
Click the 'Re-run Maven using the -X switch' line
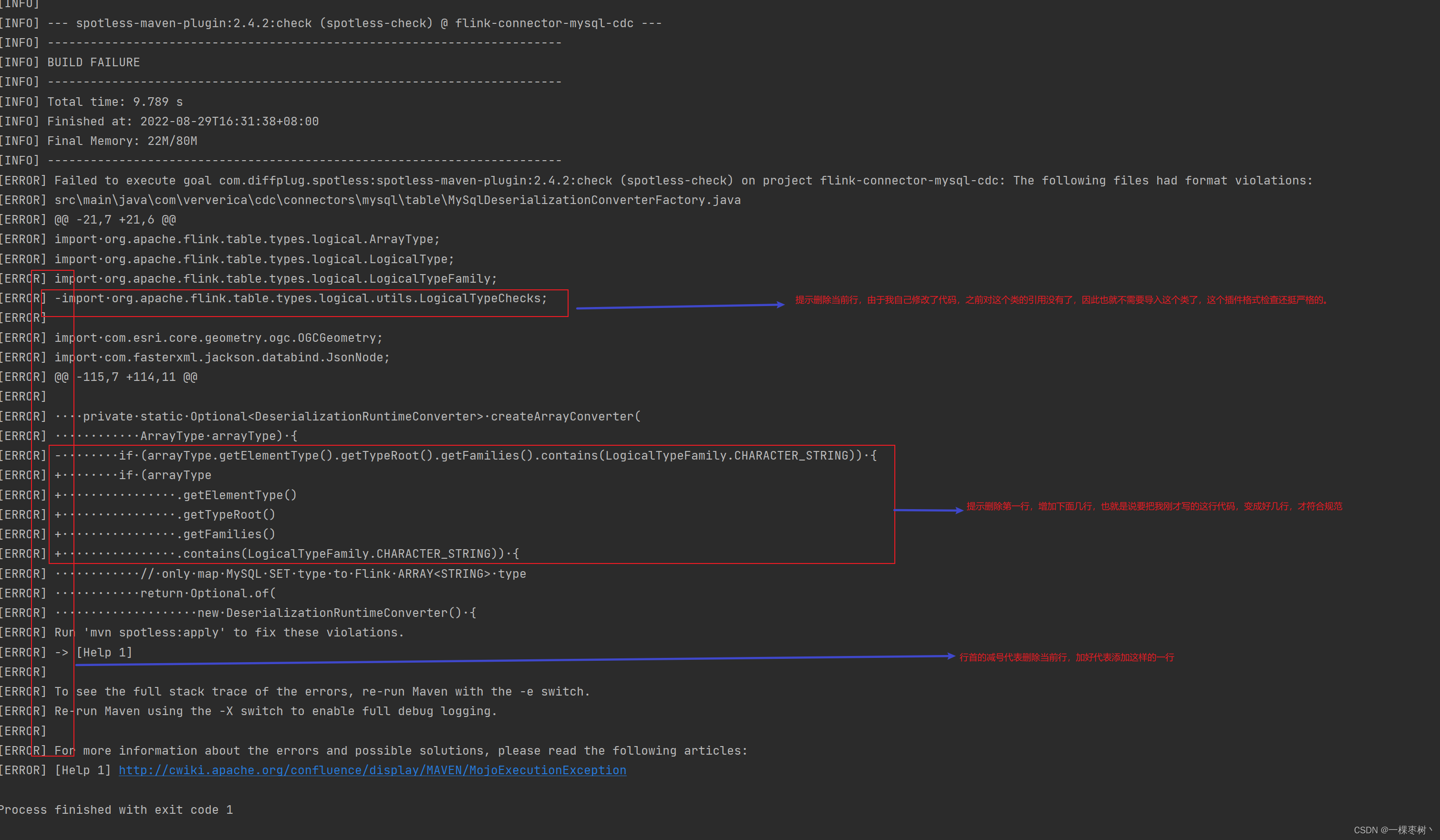click(x=249, y=711)
